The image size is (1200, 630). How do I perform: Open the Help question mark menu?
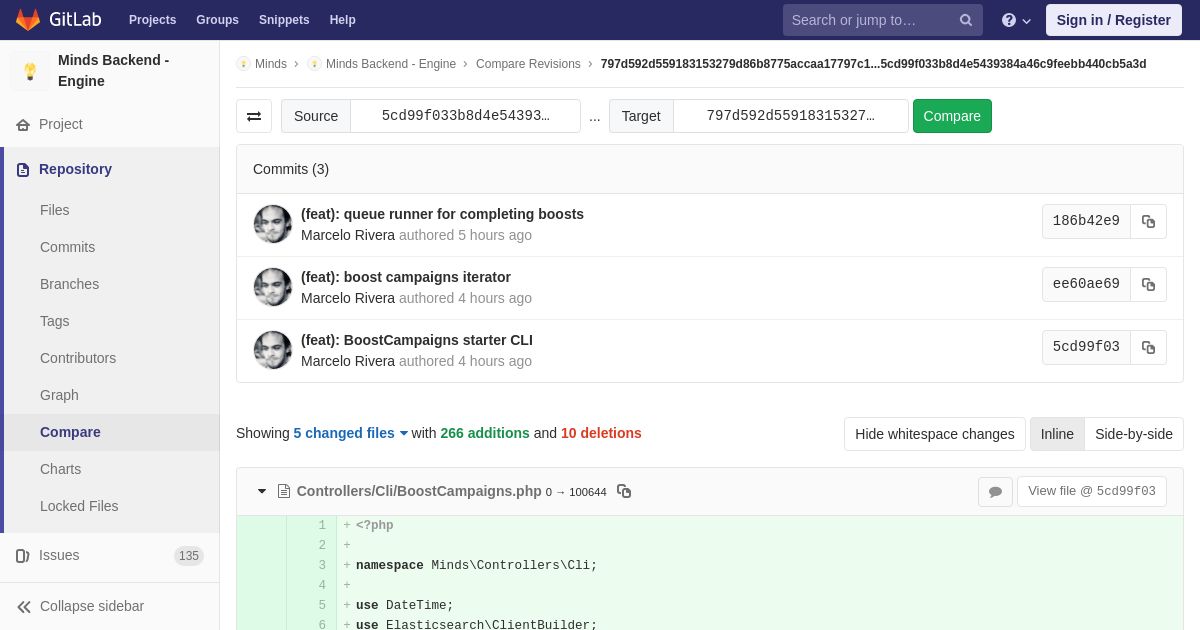pos(1016,20)
